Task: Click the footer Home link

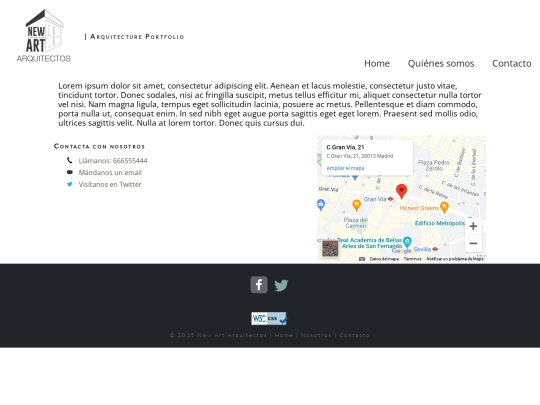Action: pyautogui.click(x=284, y=335)
